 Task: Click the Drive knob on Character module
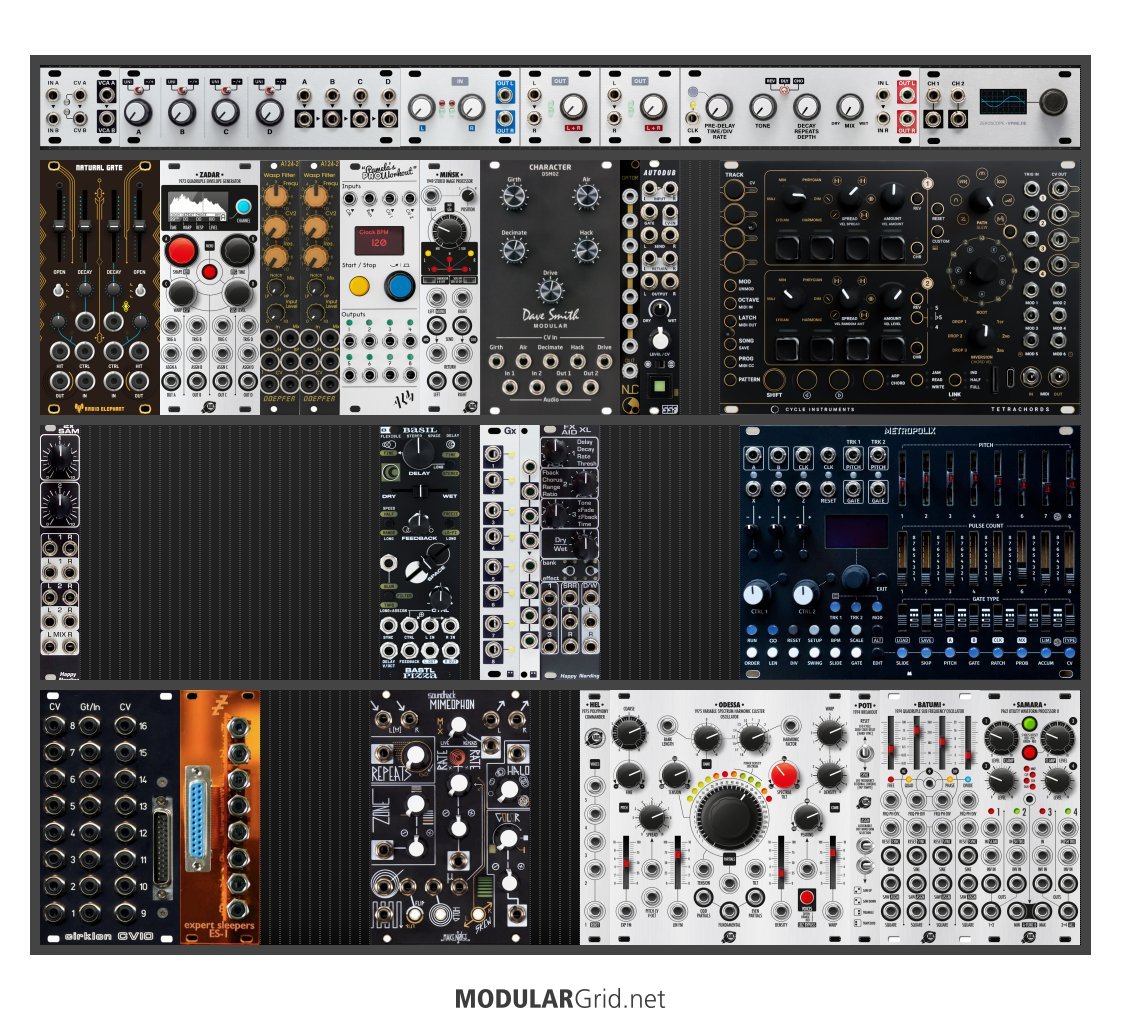coord(550,290)
